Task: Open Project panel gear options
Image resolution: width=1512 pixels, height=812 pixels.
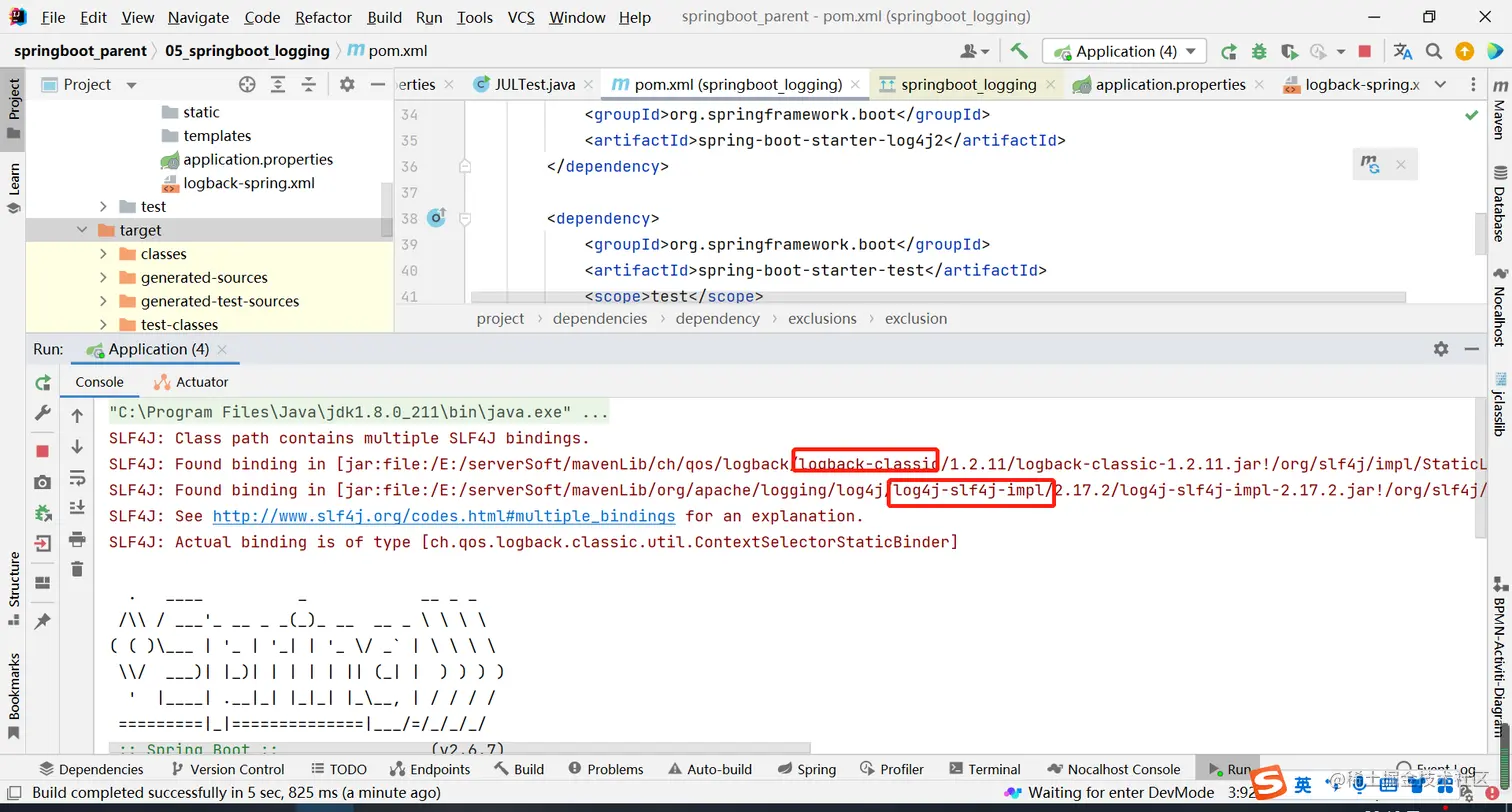Action: 347,84
